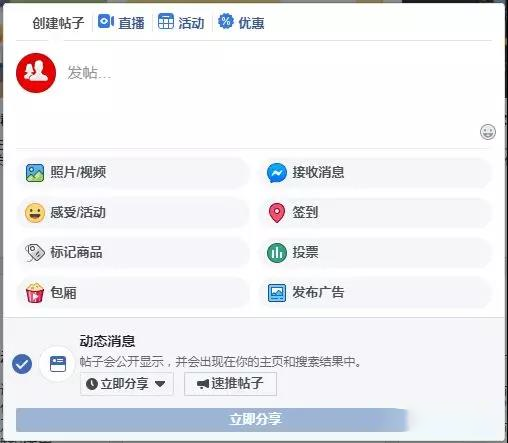Click the 速推帖子 boost button
This screenshot has width=508, height=443.
tap(230, 384)
